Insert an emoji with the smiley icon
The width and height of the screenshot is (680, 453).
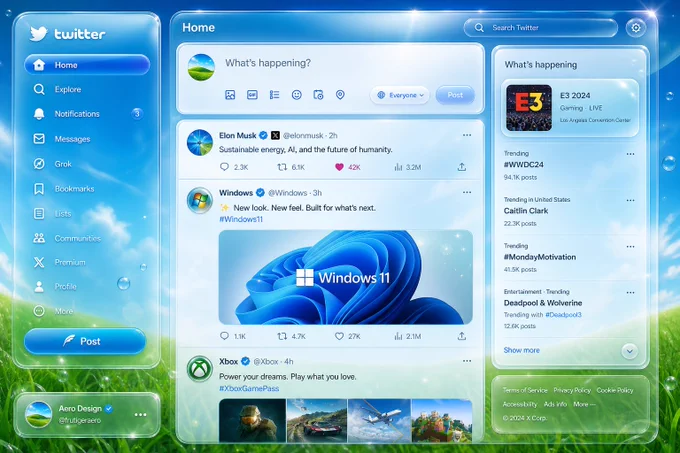pyautogui.click(x=297, y=95)
